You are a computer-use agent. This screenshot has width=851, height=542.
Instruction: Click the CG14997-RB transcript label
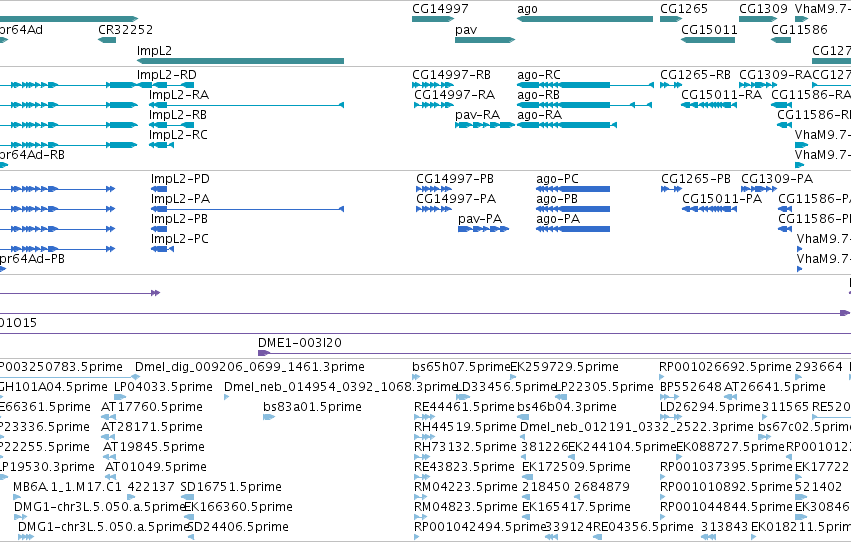[452, 75]
